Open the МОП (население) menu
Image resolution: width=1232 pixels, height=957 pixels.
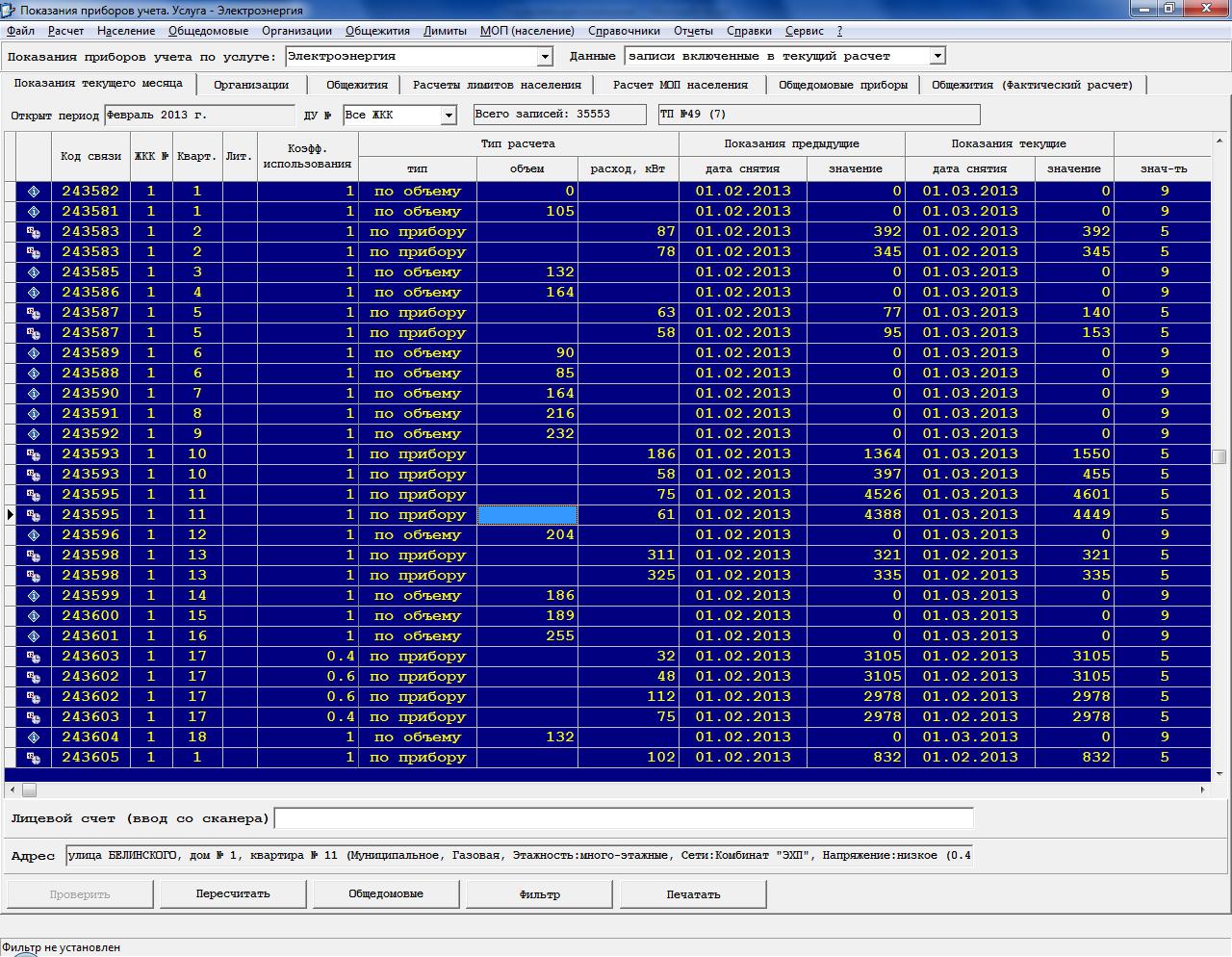click(x=527, y=31)
